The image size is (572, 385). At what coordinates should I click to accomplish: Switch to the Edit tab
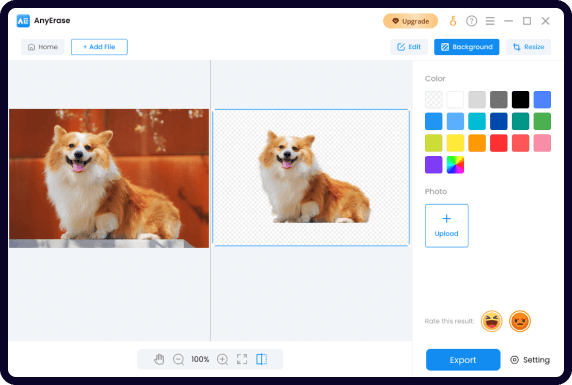[x=409, y=47]
